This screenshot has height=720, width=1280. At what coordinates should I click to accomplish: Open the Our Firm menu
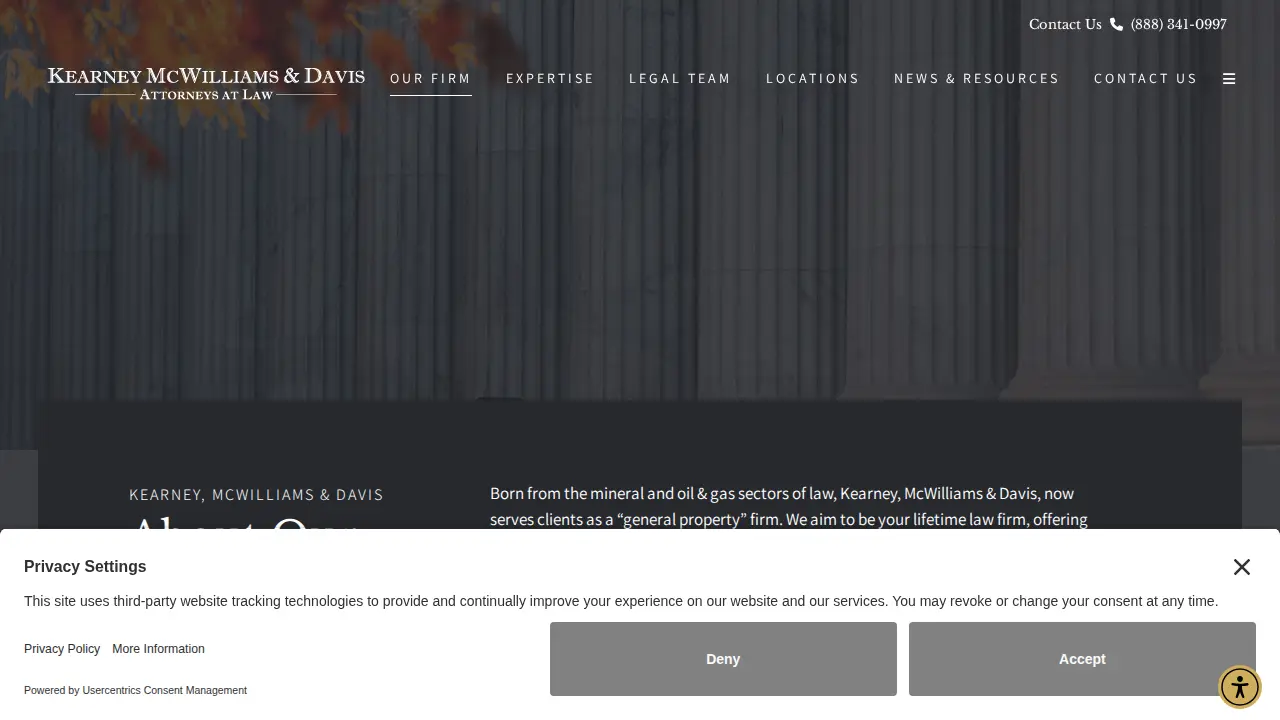point(431,79)
